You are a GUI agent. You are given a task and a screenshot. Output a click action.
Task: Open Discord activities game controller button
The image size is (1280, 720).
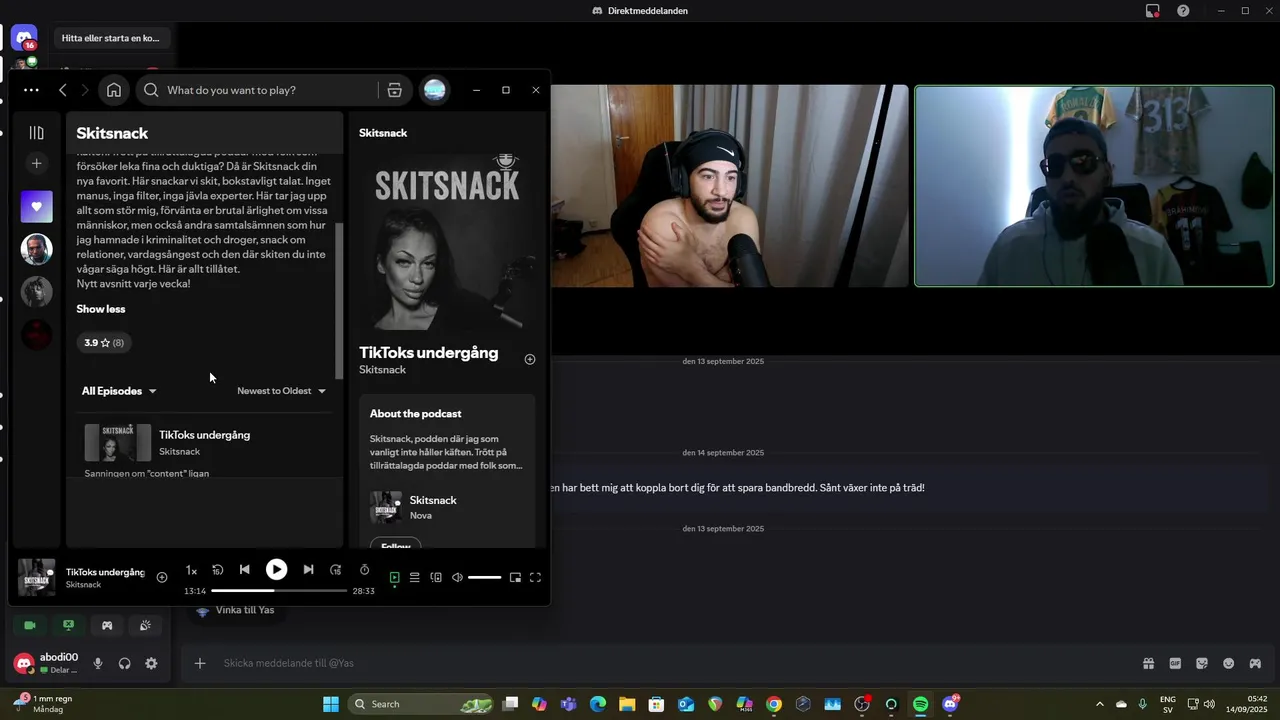107,625
